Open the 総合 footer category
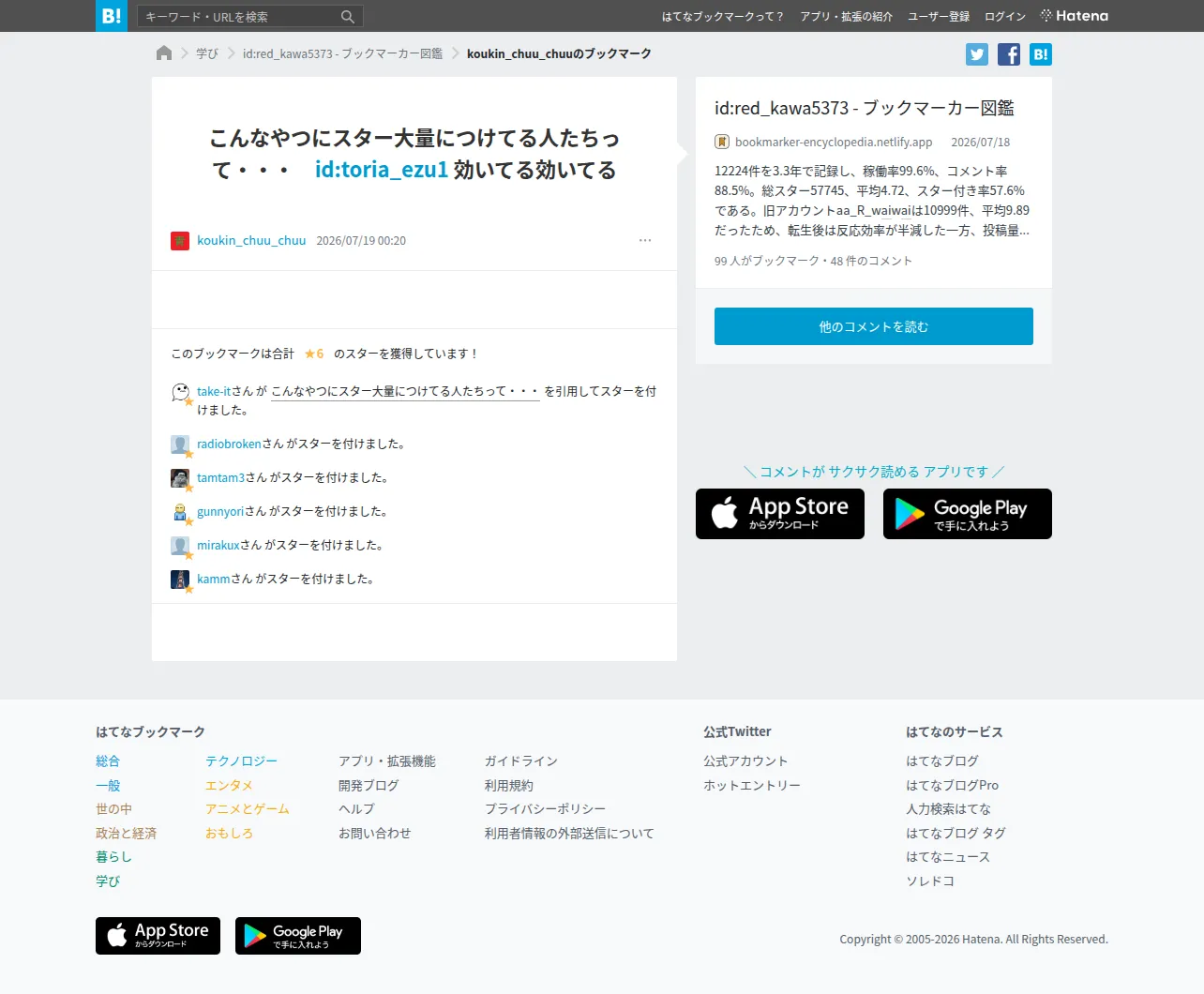 (108, 761)
